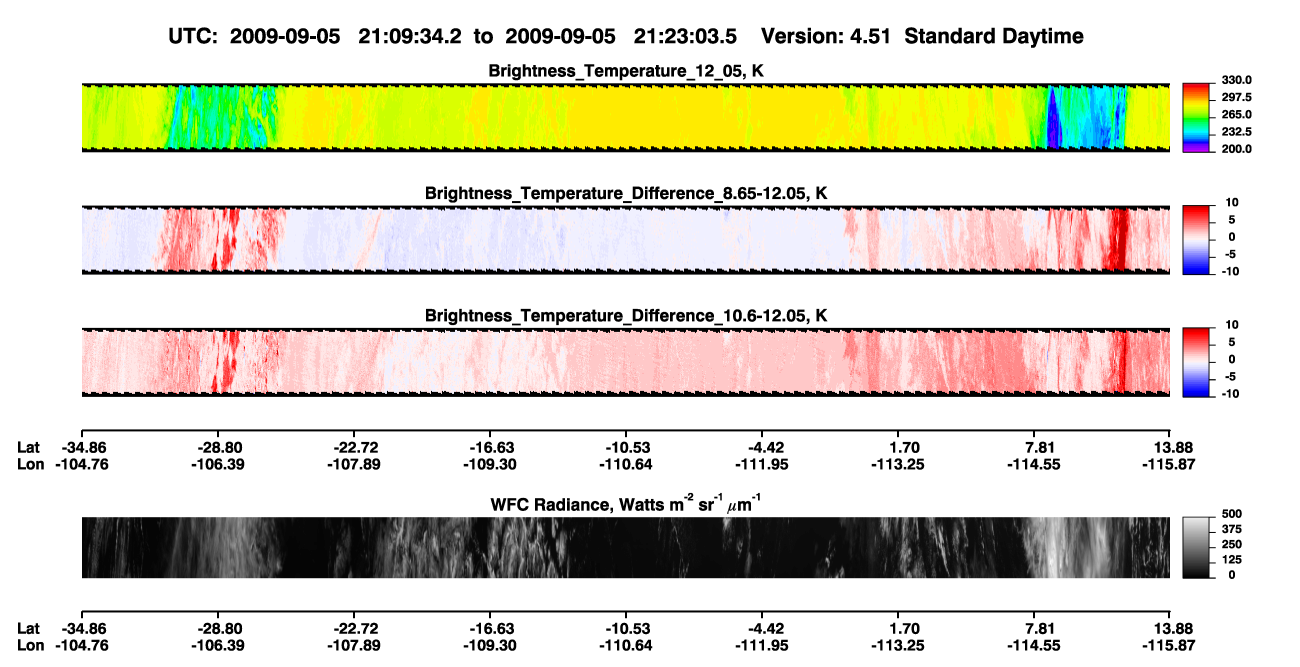Click the Brightness_Temperature_12_05 image strip

pos(625,117)
